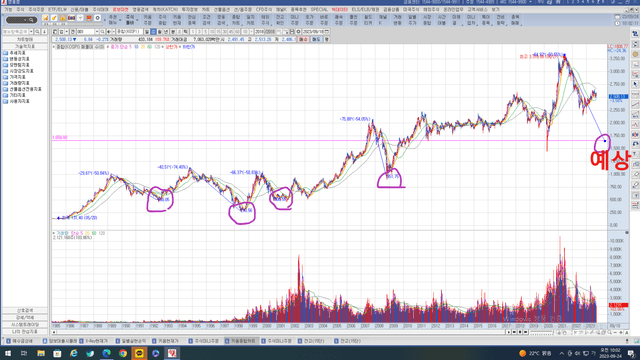This screenshot has height=360, width=640.
Task: Toggle the blue highlighted period button in chart toolbar
Action: pyautogui.click(x=153, y=32)
